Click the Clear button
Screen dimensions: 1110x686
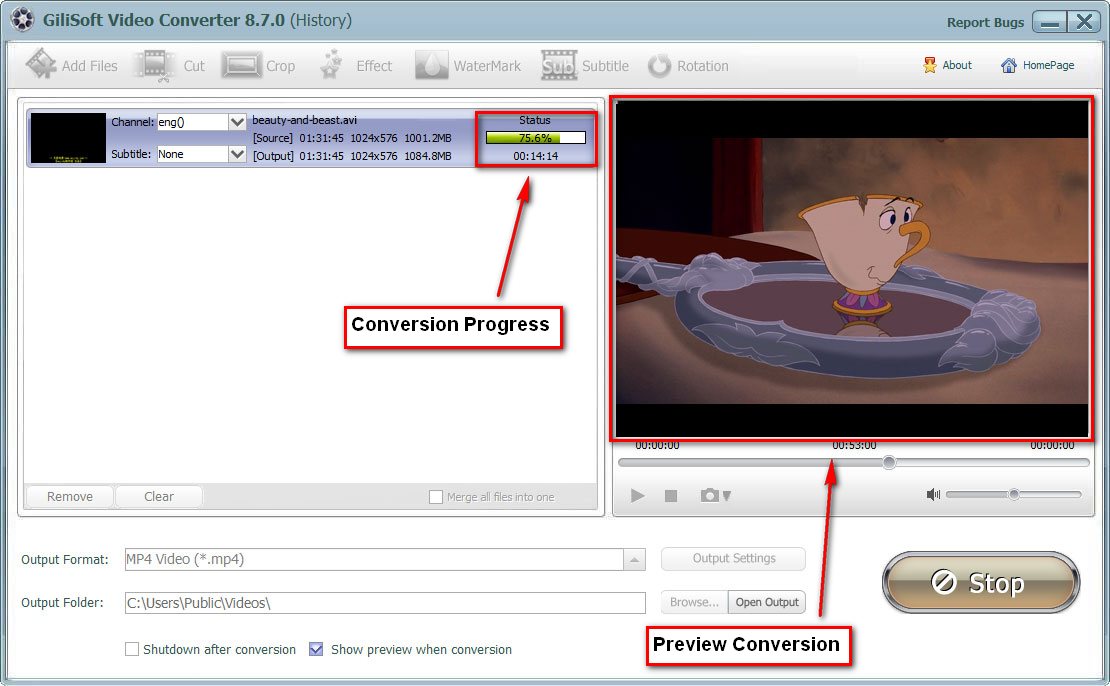[159, 496]
